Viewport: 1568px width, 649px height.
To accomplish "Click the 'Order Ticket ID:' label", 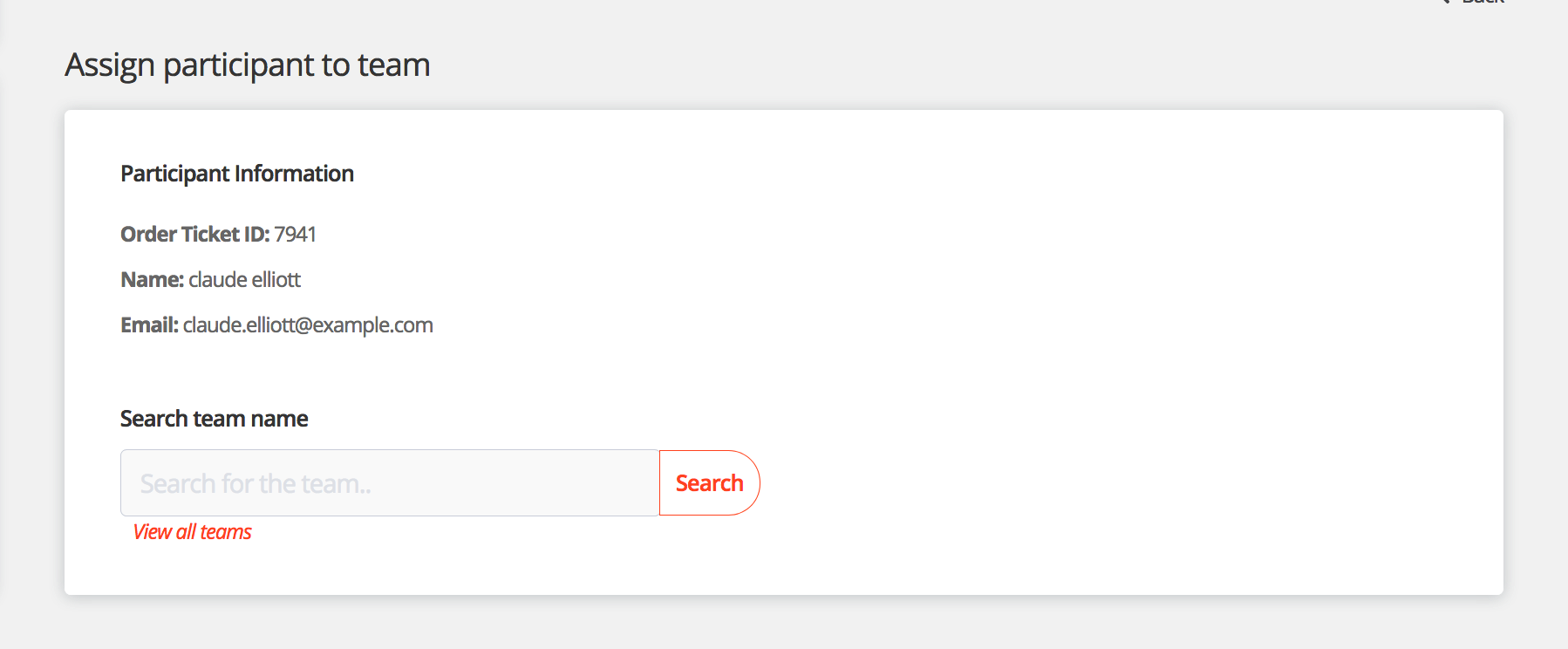I will 195,234.
